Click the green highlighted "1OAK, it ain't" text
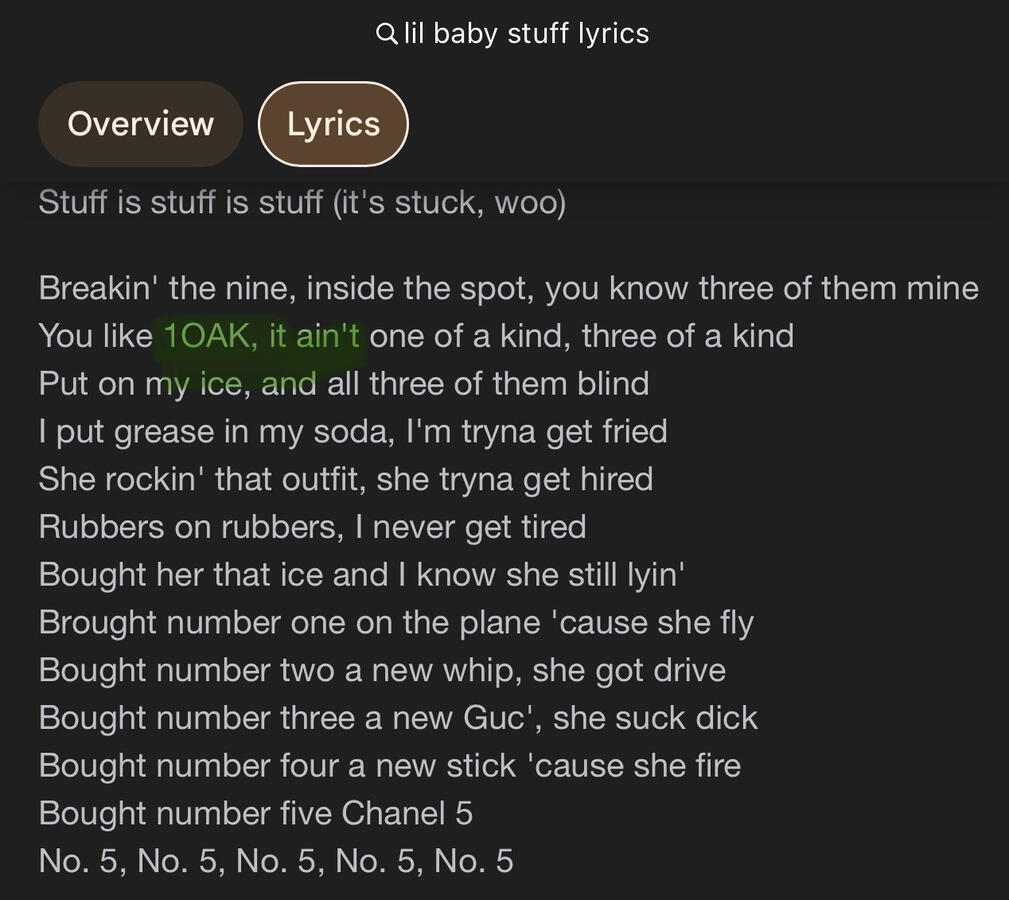 pos(260,336)
